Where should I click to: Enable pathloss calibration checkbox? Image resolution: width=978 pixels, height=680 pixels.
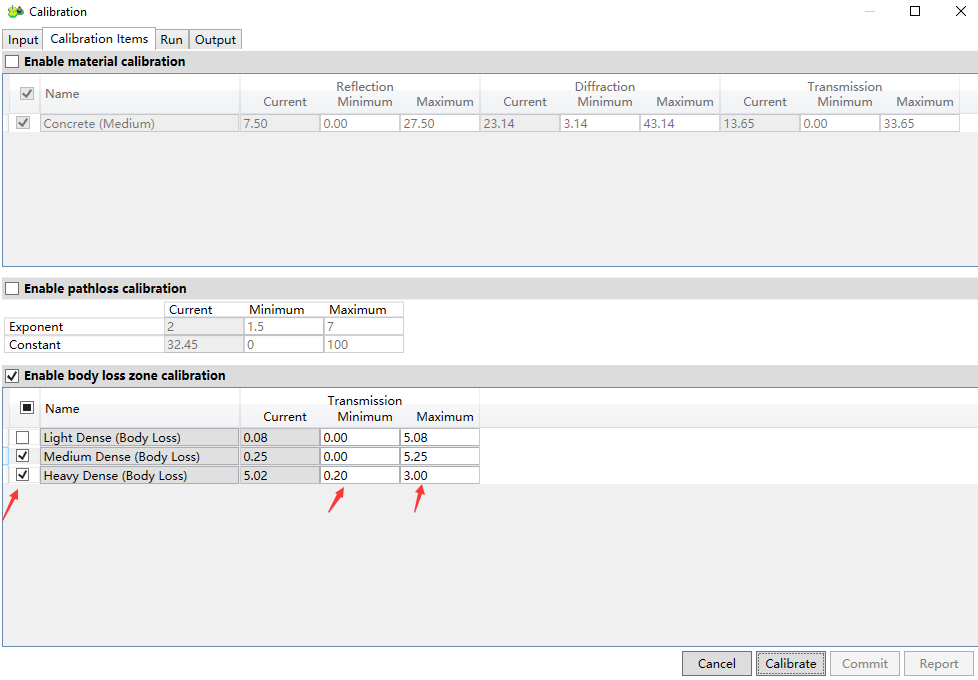(x=12, y=289)
